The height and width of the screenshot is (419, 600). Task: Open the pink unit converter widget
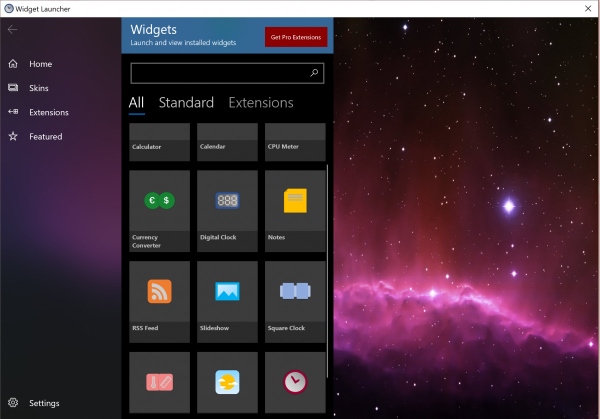click(x=159, y=382)
